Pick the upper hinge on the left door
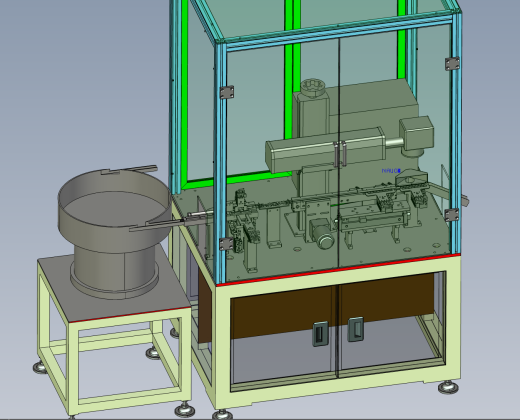The image size is (520, 420). (227, 92)
